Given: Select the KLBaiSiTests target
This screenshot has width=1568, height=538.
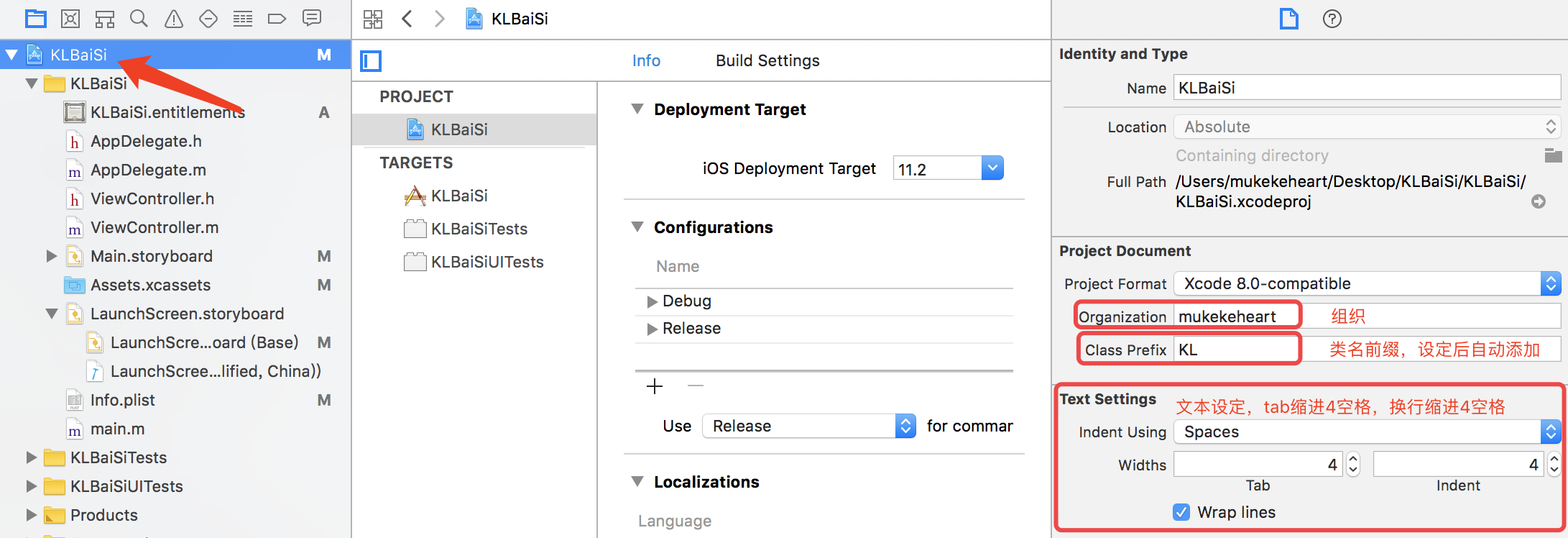Looking at the screenshot, I should click(x=479, y=229).
